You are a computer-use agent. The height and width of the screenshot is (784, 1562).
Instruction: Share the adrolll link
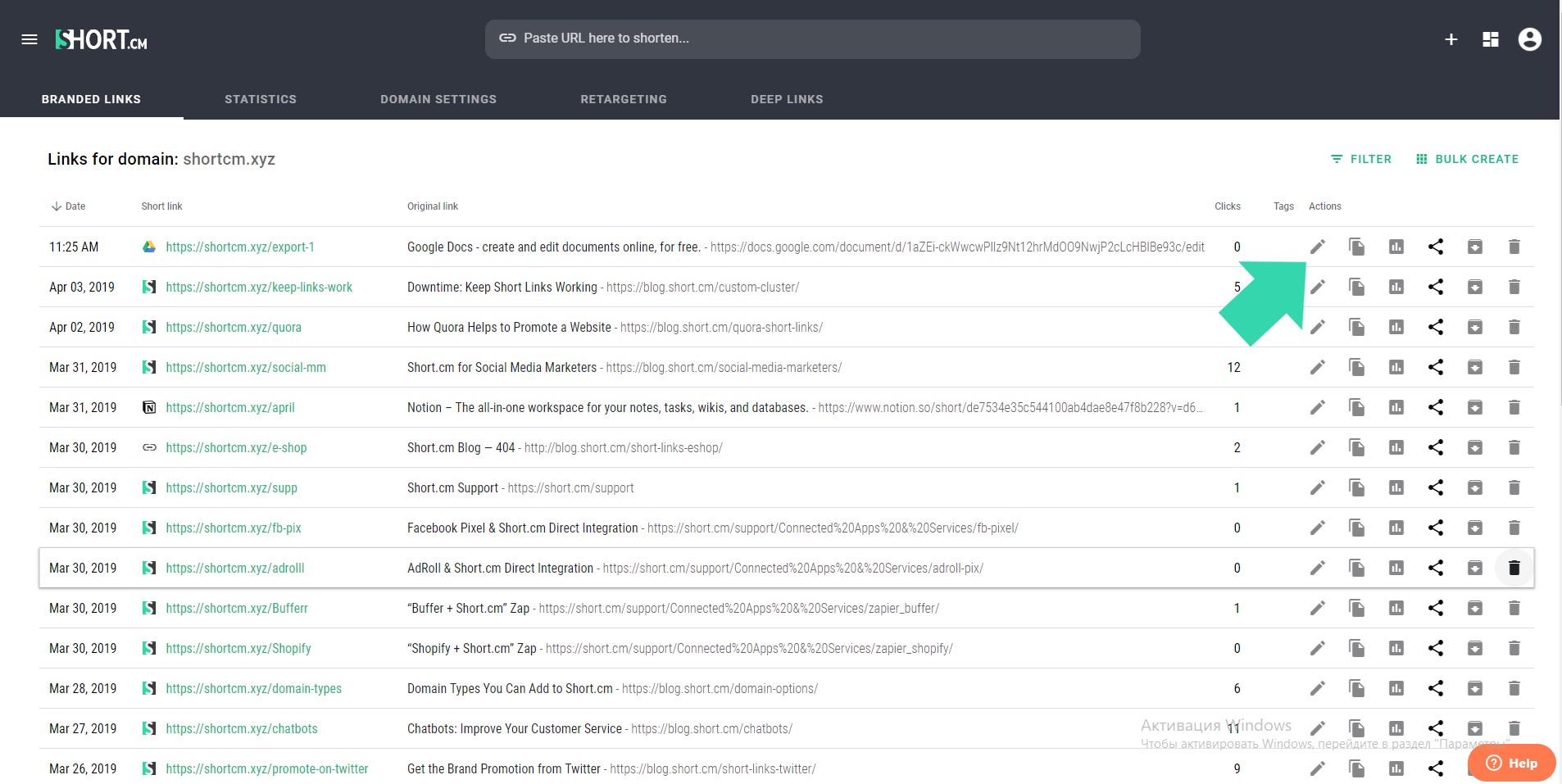[1435, 568]
